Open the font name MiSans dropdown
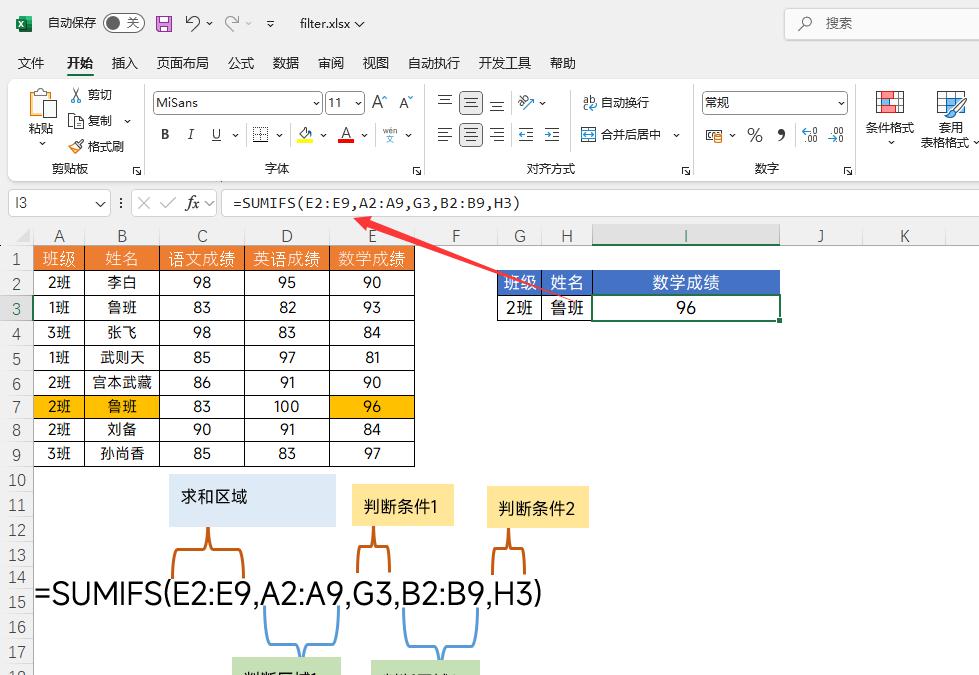The image size is (979, 675). (x=317, y=103)
